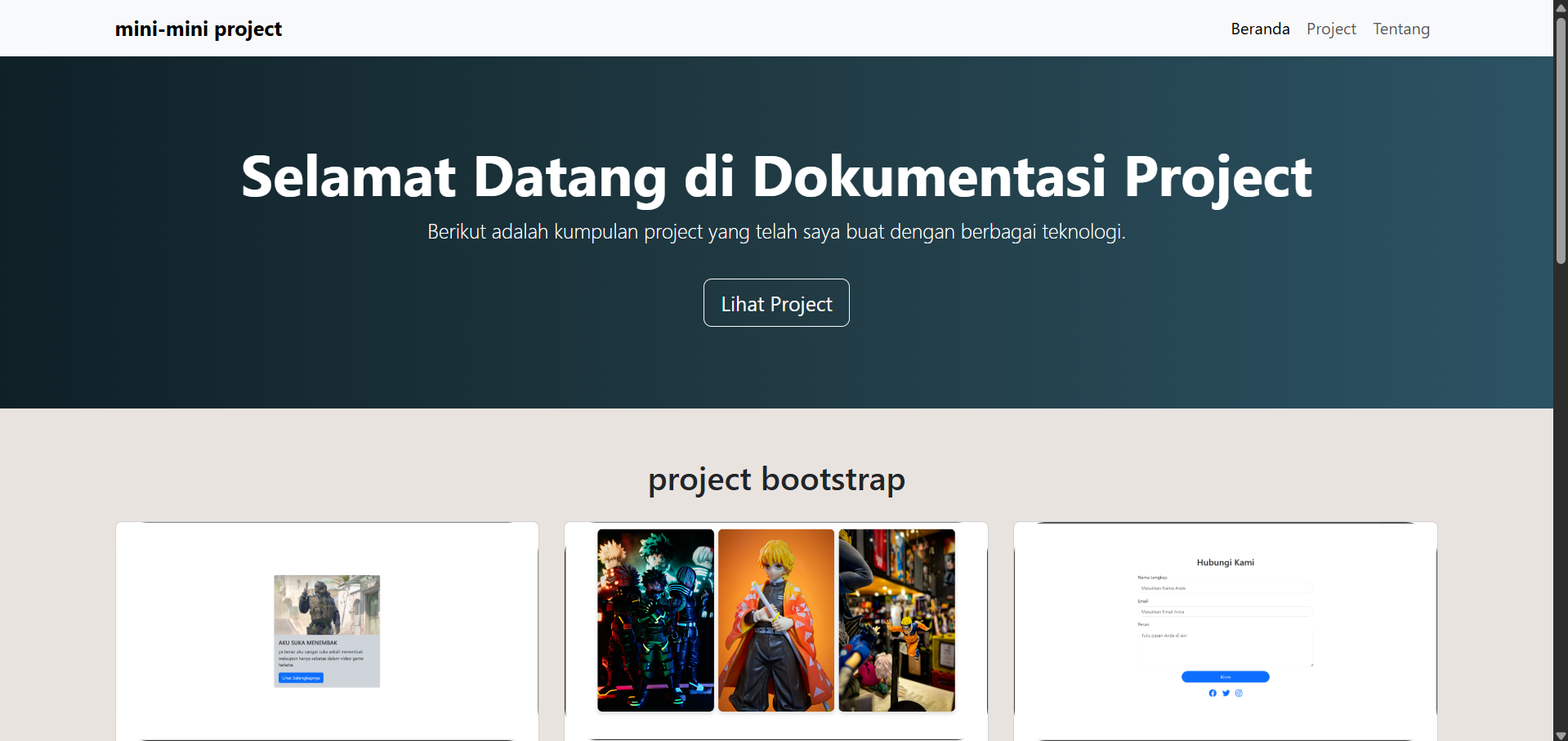
Task: Click the Lihat Project button
Action: point(776,303)
